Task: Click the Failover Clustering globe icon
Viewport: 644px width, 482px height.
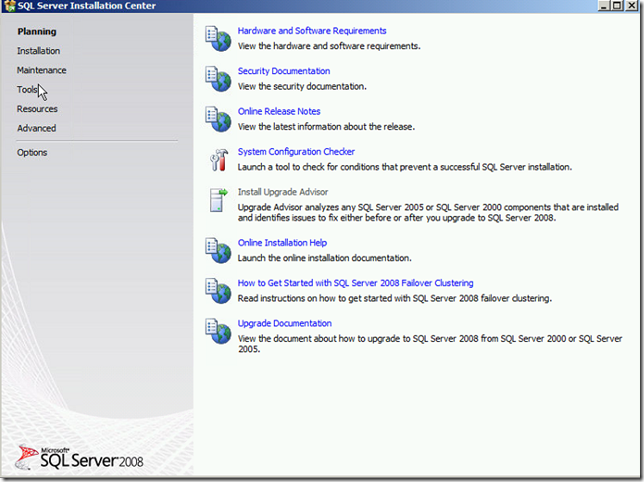Action: (x=218, y=291)
